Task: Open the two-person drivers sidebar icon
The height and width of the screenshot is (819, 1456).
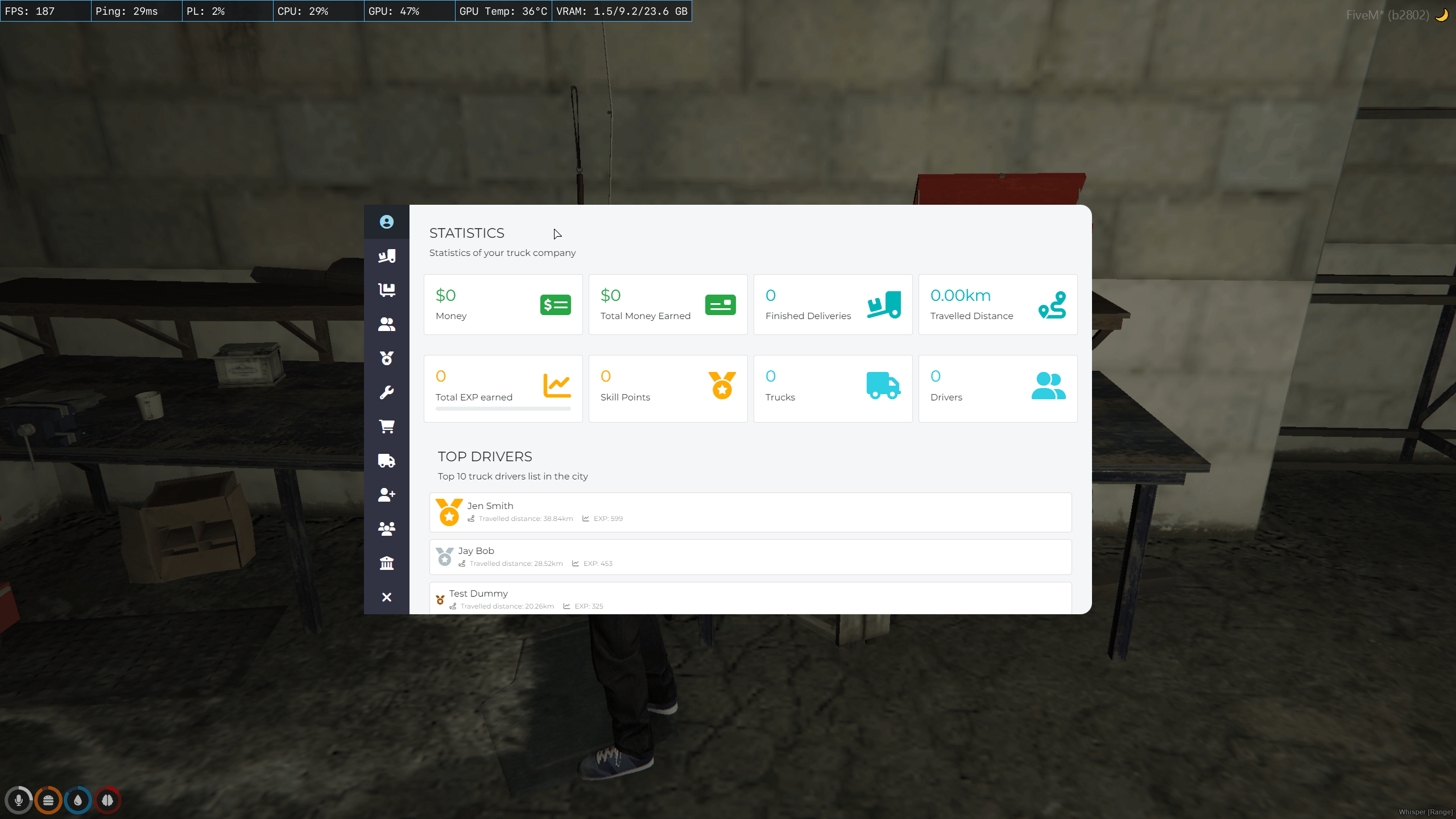Action: coord(386,324)
